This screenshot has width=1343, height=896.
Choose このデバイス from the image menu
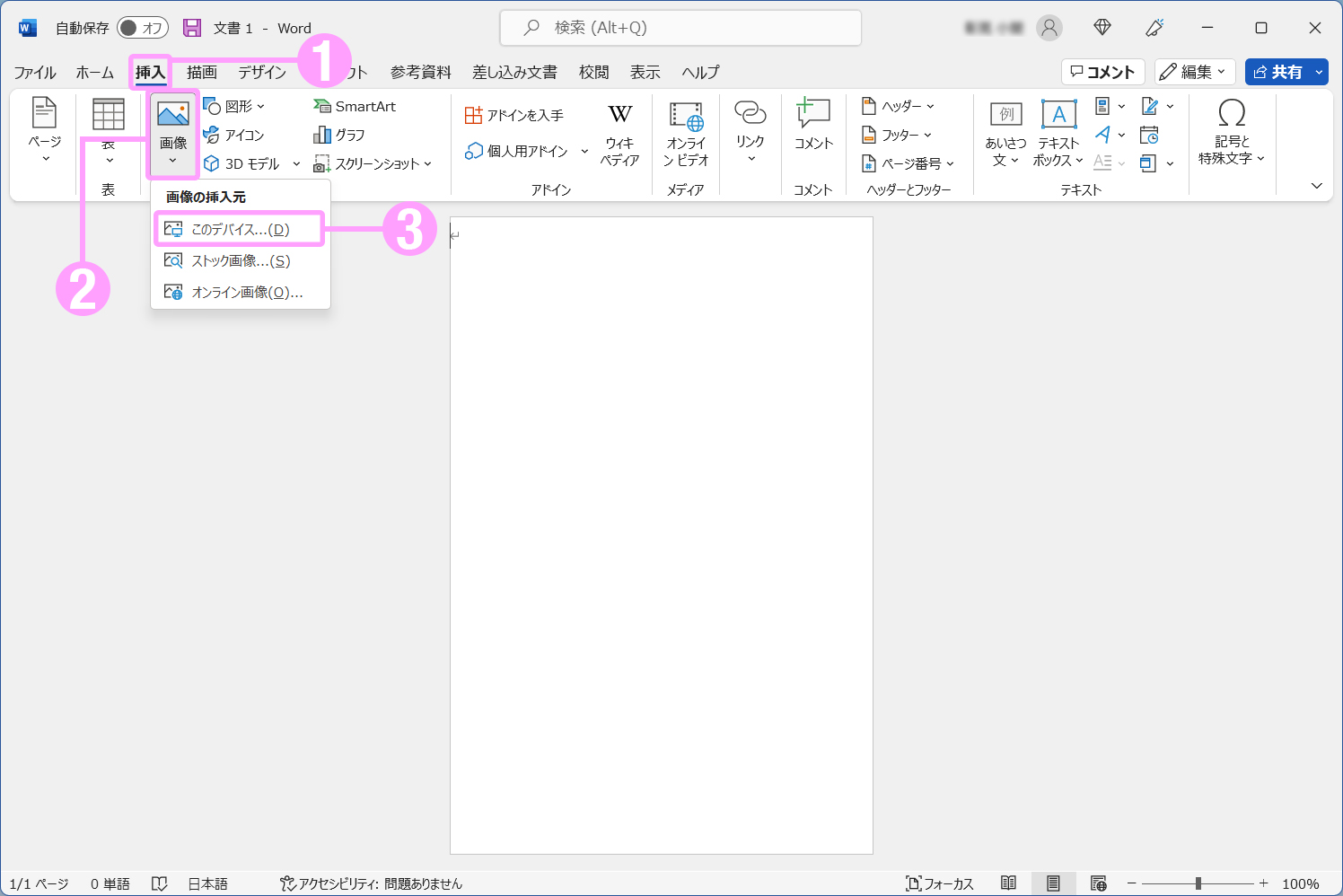pos(239,228)
